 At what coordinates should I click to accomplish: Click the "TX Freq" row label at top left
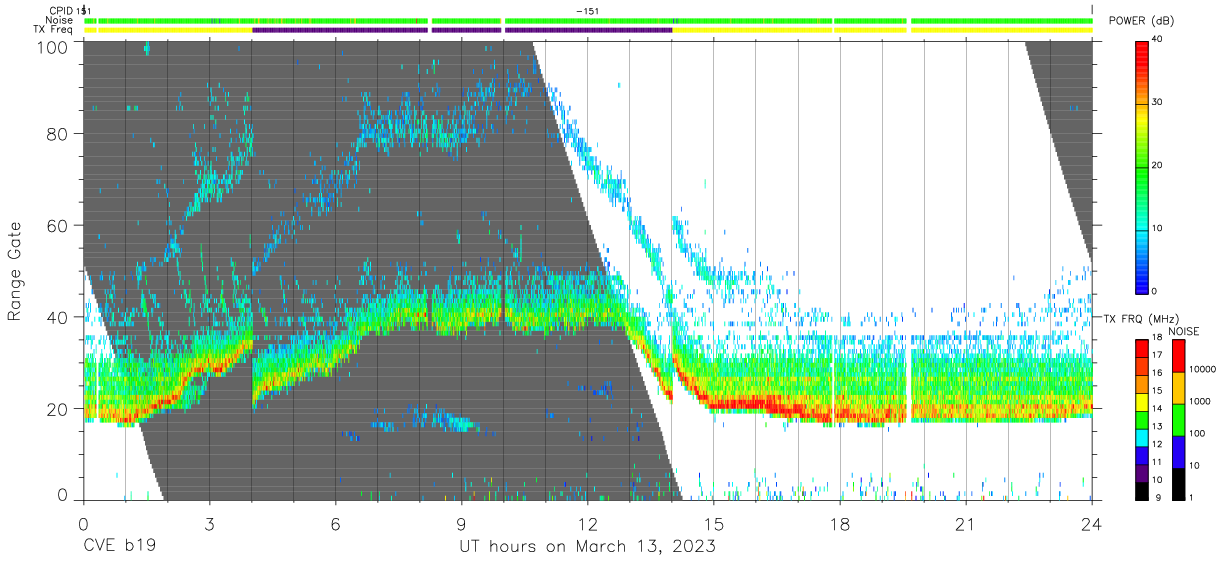tap(54, 30)
